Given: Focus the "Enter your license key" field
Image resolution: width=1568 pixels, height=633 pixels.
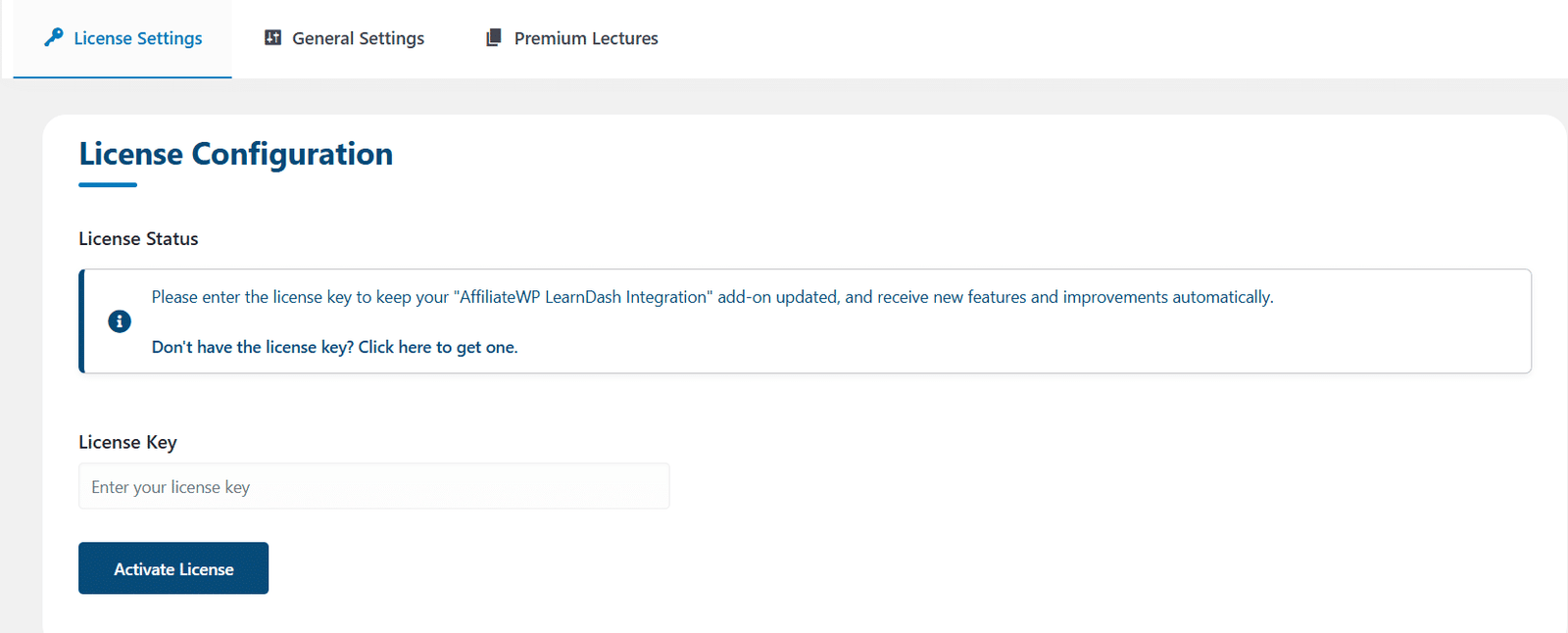Looking at the screenshot, I should pyautogui.click(x=374, y=486).
